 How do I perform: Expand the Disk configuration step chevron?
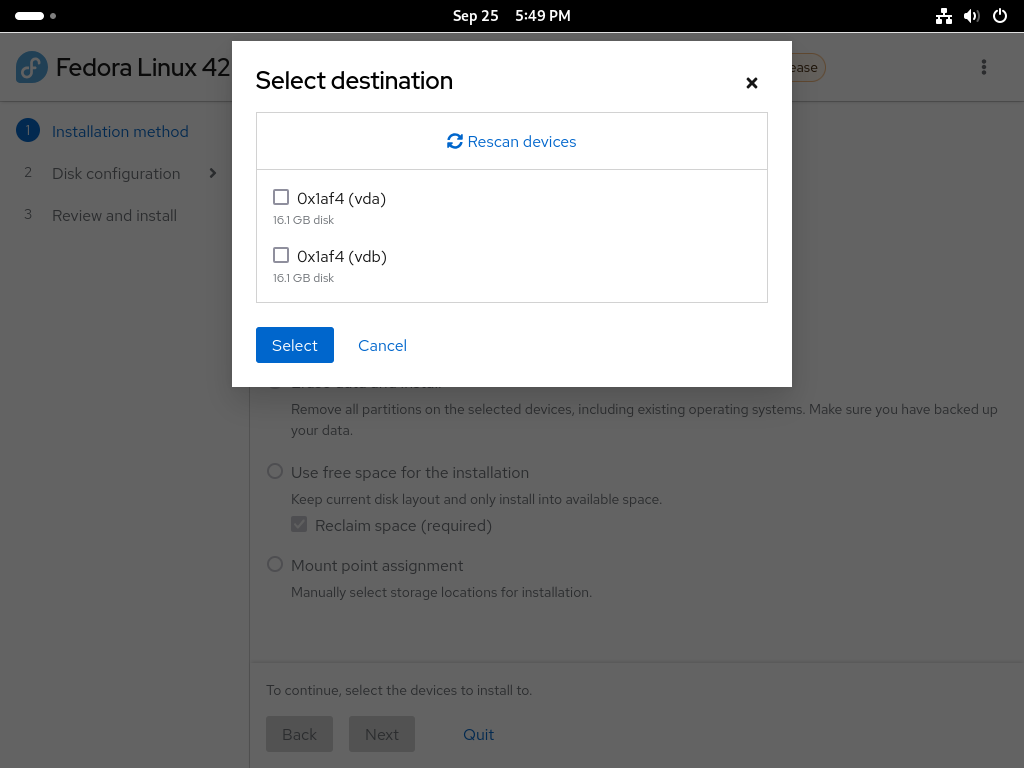213,173
